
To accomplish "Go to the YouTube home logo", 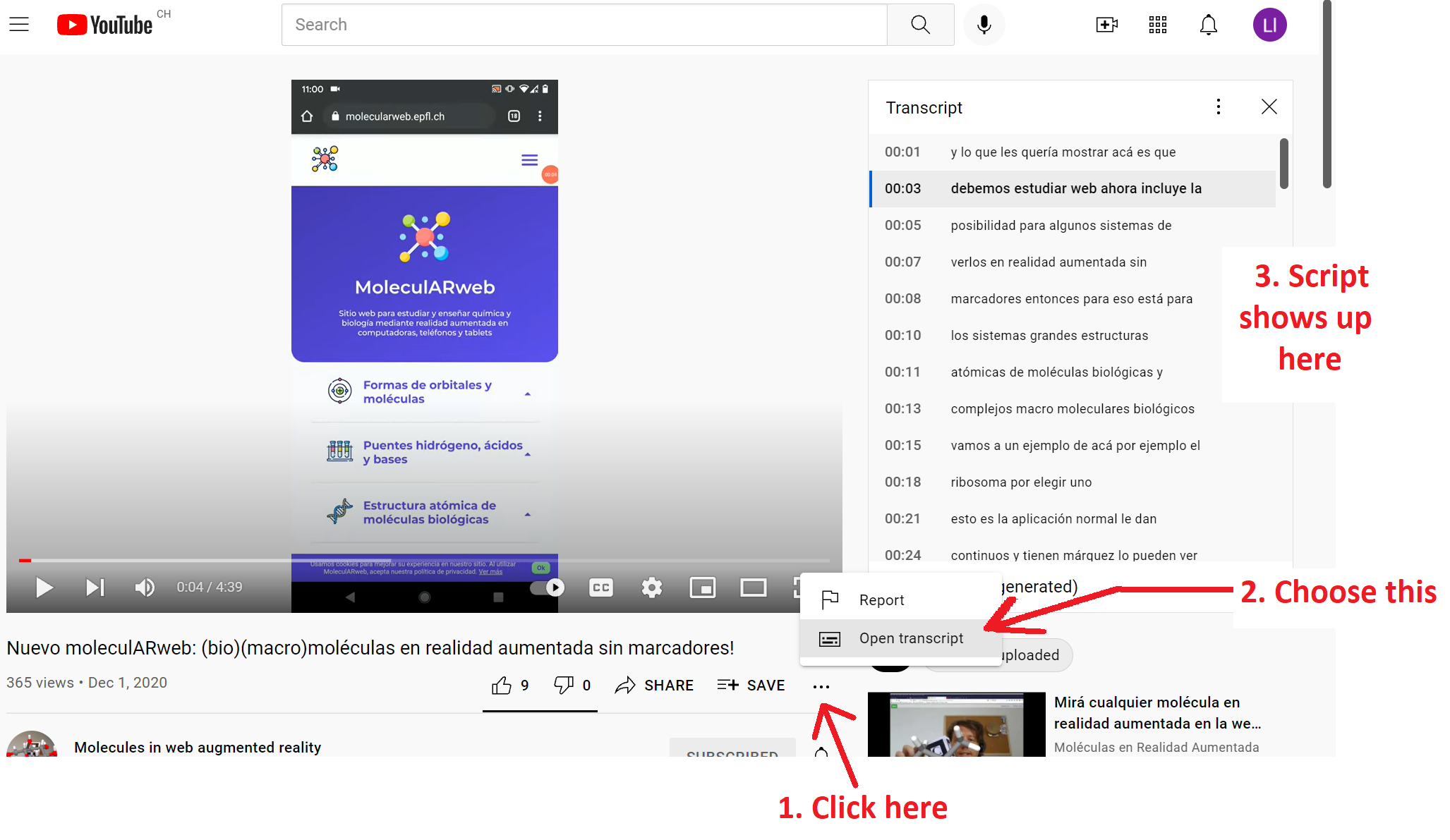I will [x=104, y=25].
